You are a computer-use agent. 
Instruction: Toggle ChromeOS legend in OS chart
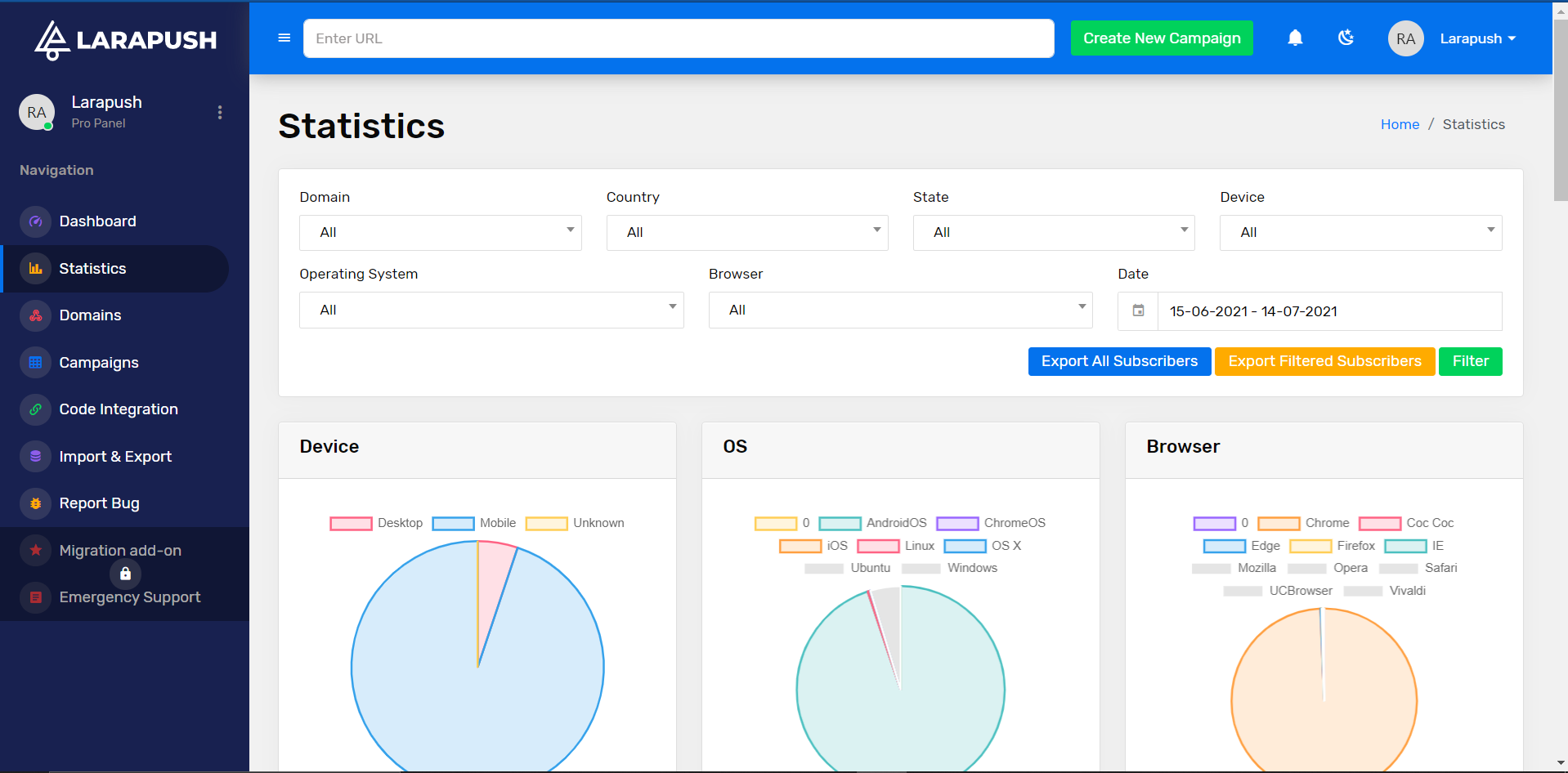[x=991, y=523]
